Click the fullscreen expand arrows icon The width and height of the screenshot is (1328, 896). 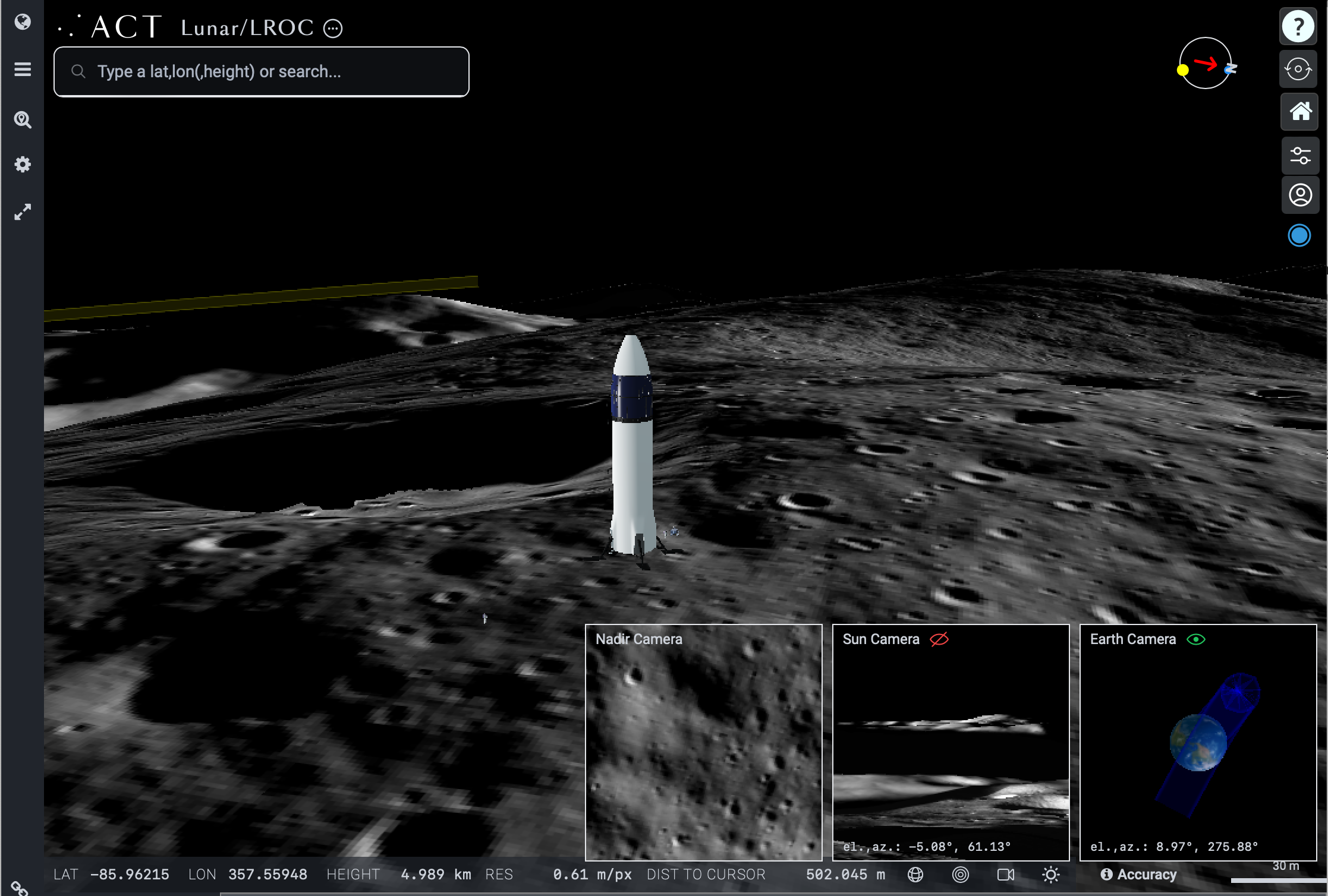23,212
